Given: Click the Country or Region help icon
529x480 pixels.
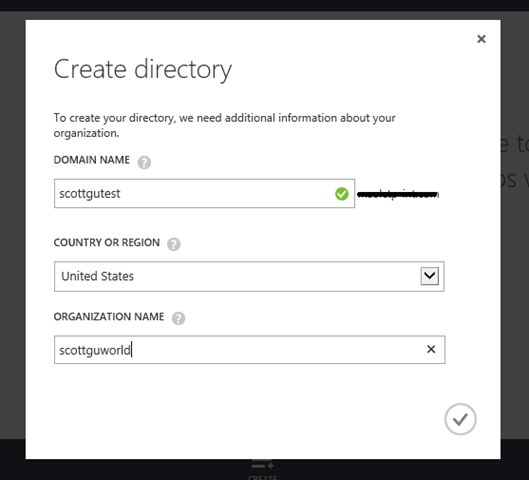Looking at the screenshot, I should pos(174,244).
